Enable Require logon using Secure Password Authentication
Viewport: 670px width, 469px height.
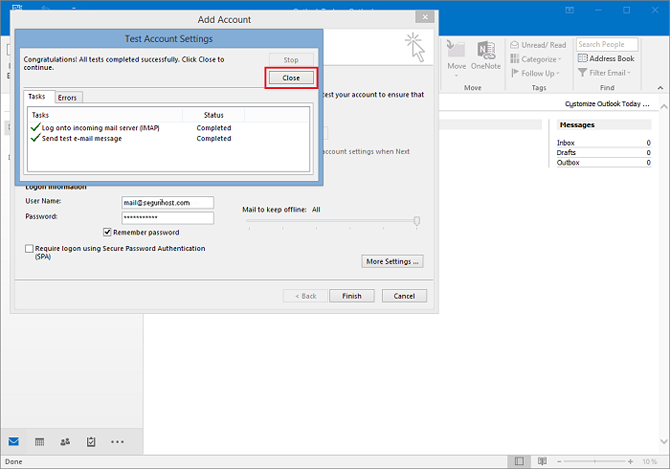(x=28, y=248)
